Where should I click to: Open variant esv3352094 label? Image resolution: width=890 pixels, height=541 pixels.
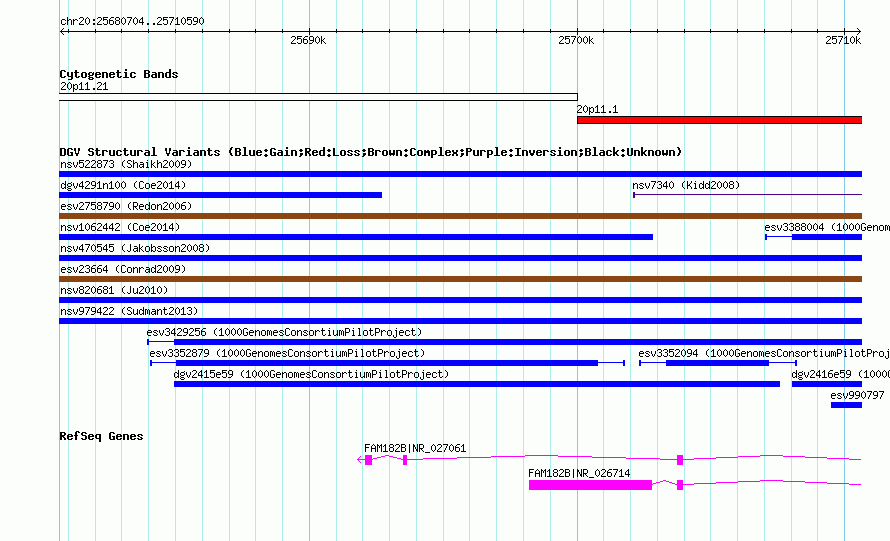[x=764, y=353]
